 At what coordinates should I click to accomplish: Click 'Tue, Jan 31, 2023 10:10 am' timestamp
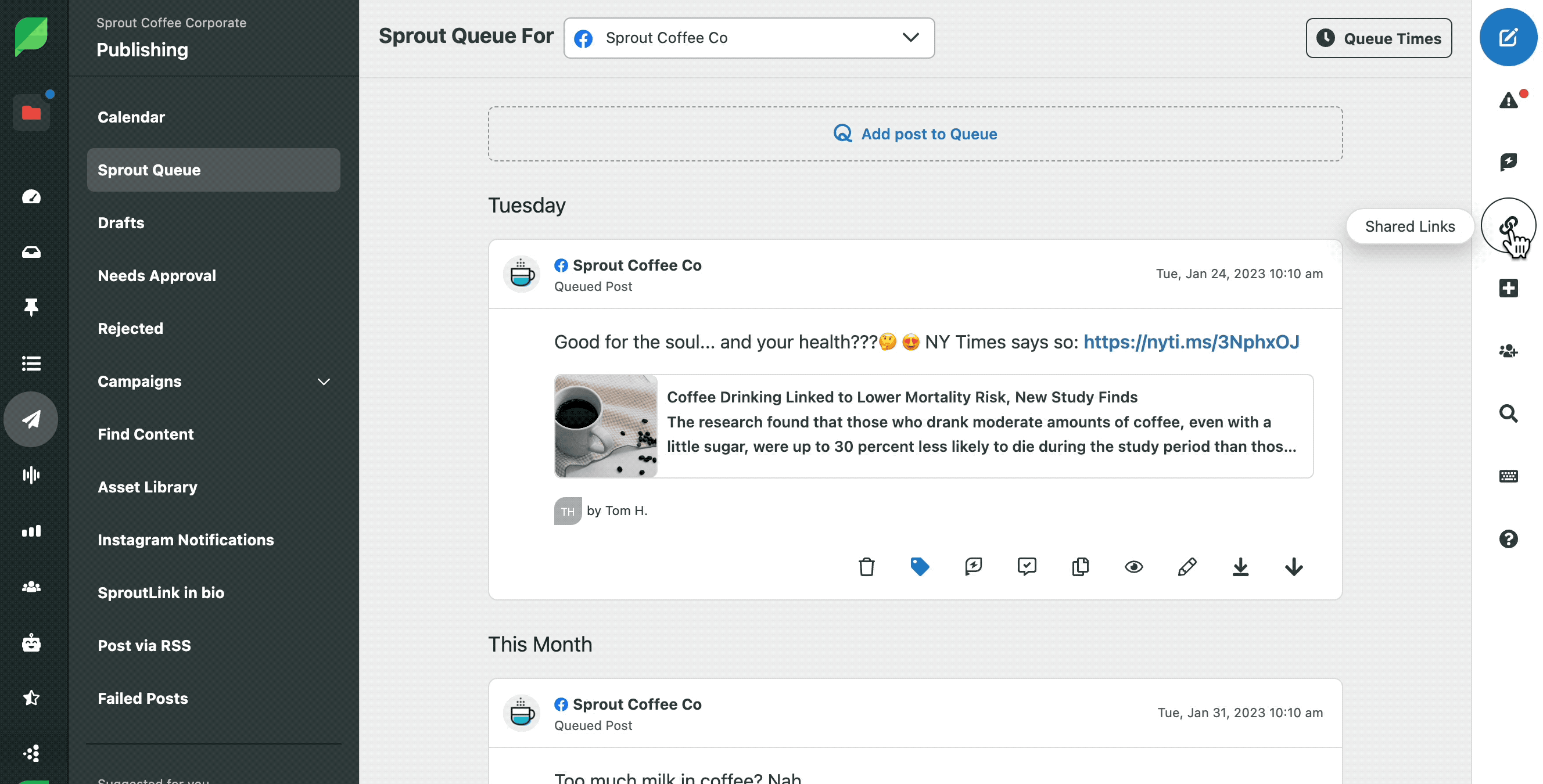pyautogui.click(x=1239, y=713)
